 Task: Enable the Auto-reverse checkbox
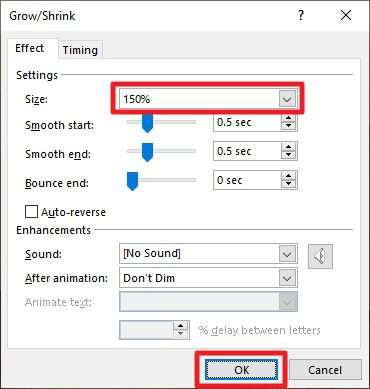pos(31,212)
